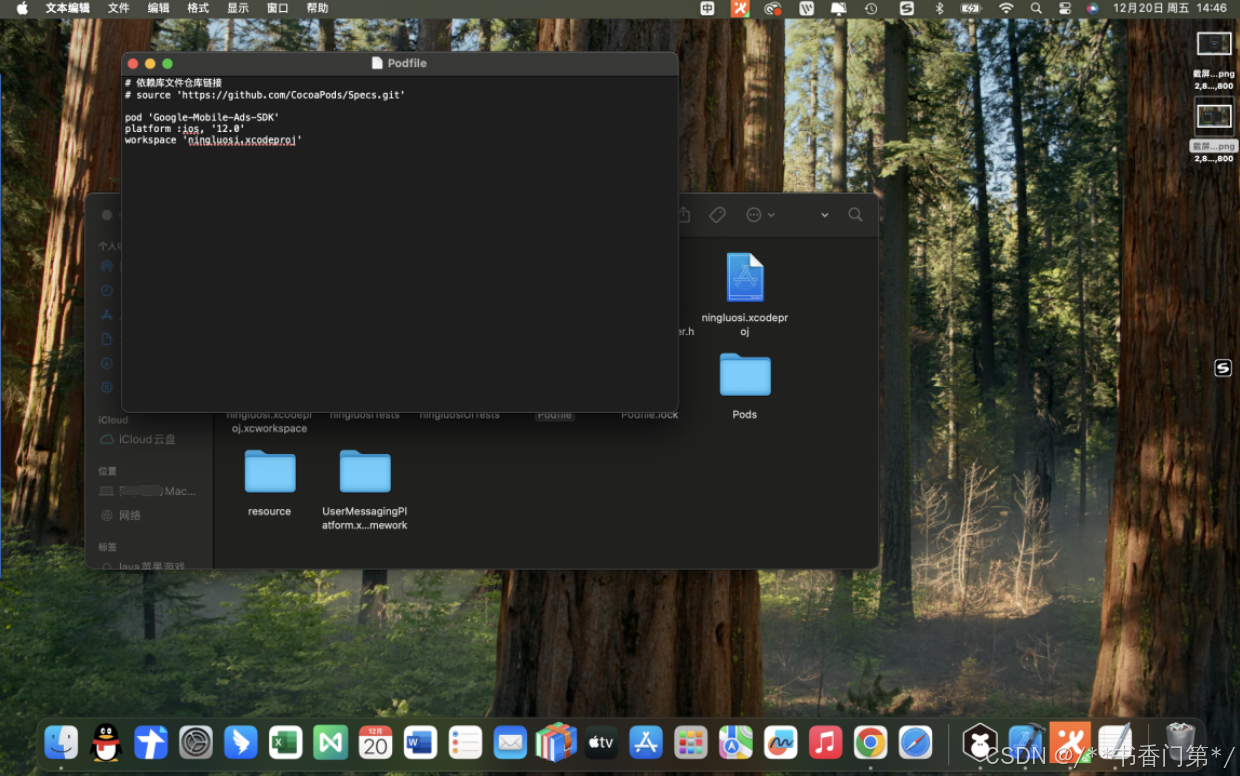Open the UserMessagingPlatform framework folder
1240x776 pixels.
[x=365, y=471]
